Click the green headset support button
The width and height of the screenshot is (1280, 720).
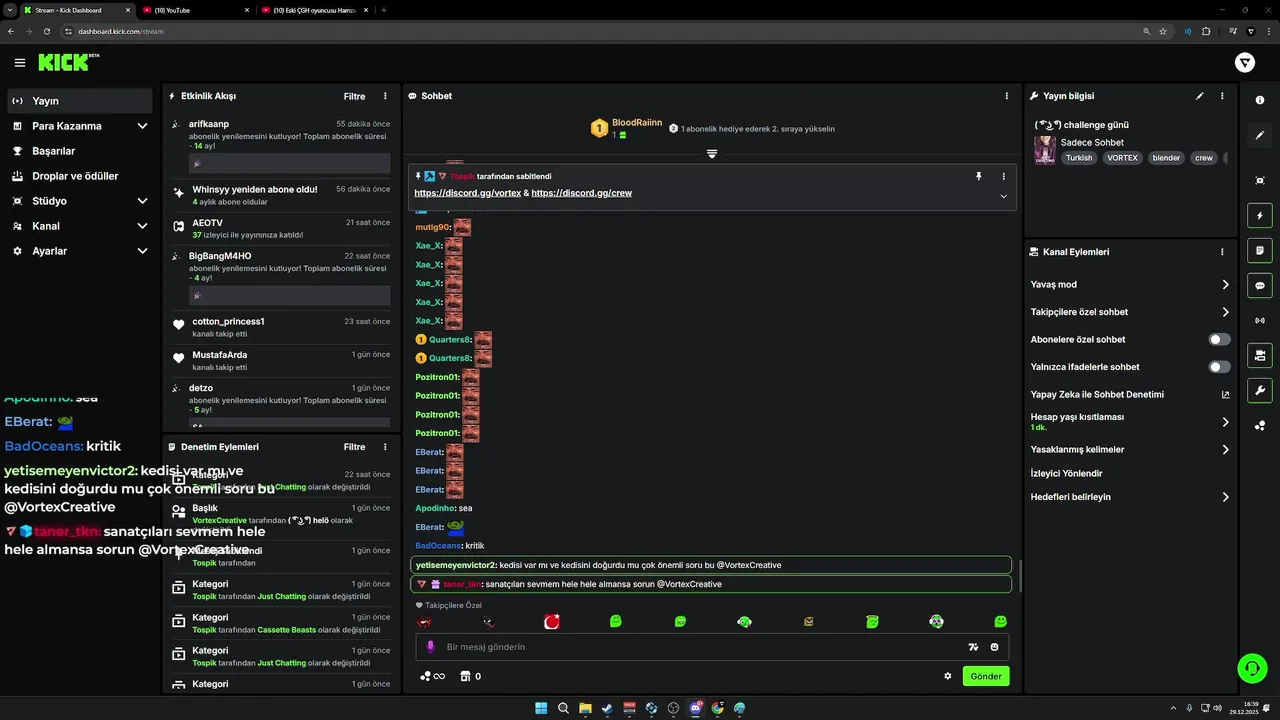[x=1252, y=667]
